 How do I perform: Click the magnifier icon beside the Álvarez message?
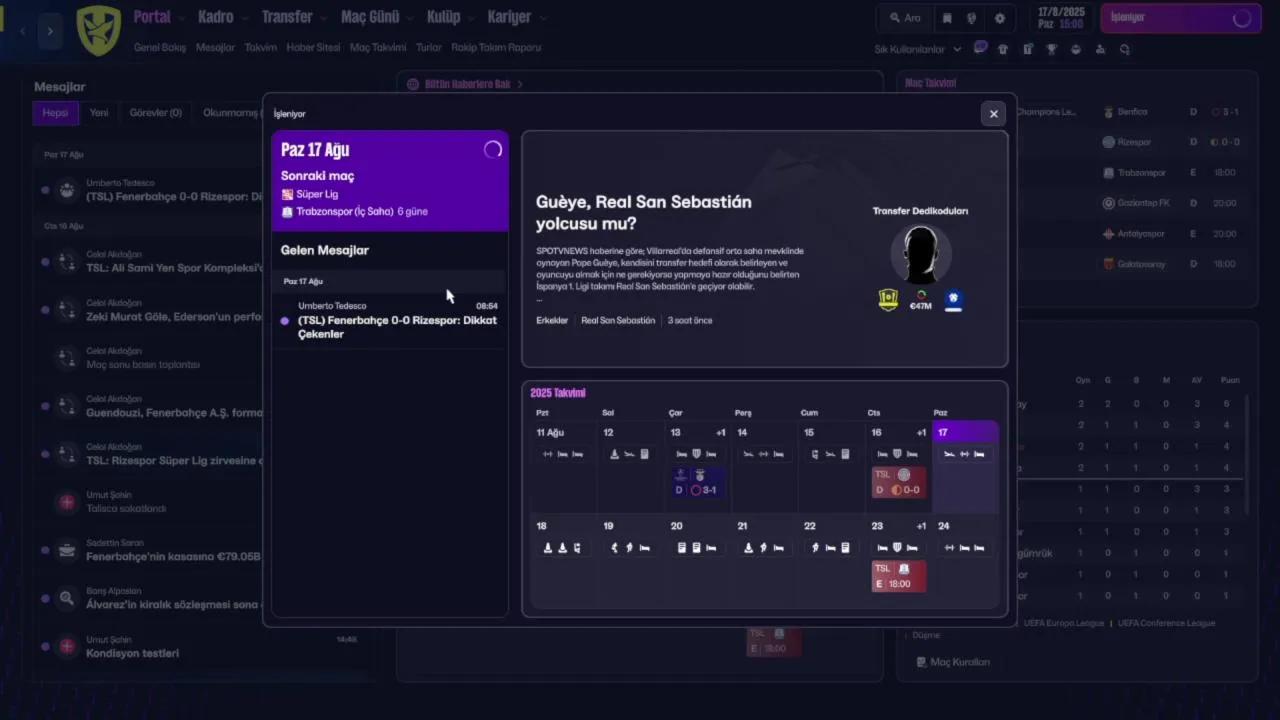click(67, 598)
